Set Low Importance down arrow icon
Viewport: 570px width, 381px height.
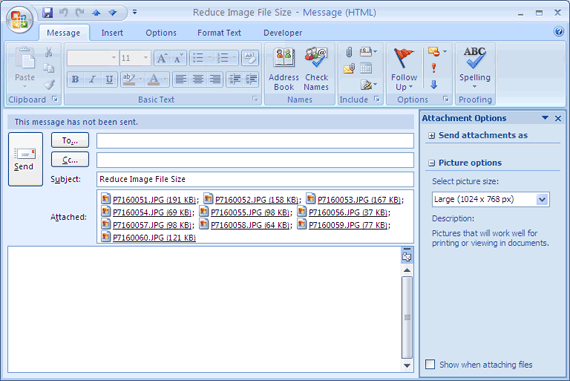[x=434, y=85]
